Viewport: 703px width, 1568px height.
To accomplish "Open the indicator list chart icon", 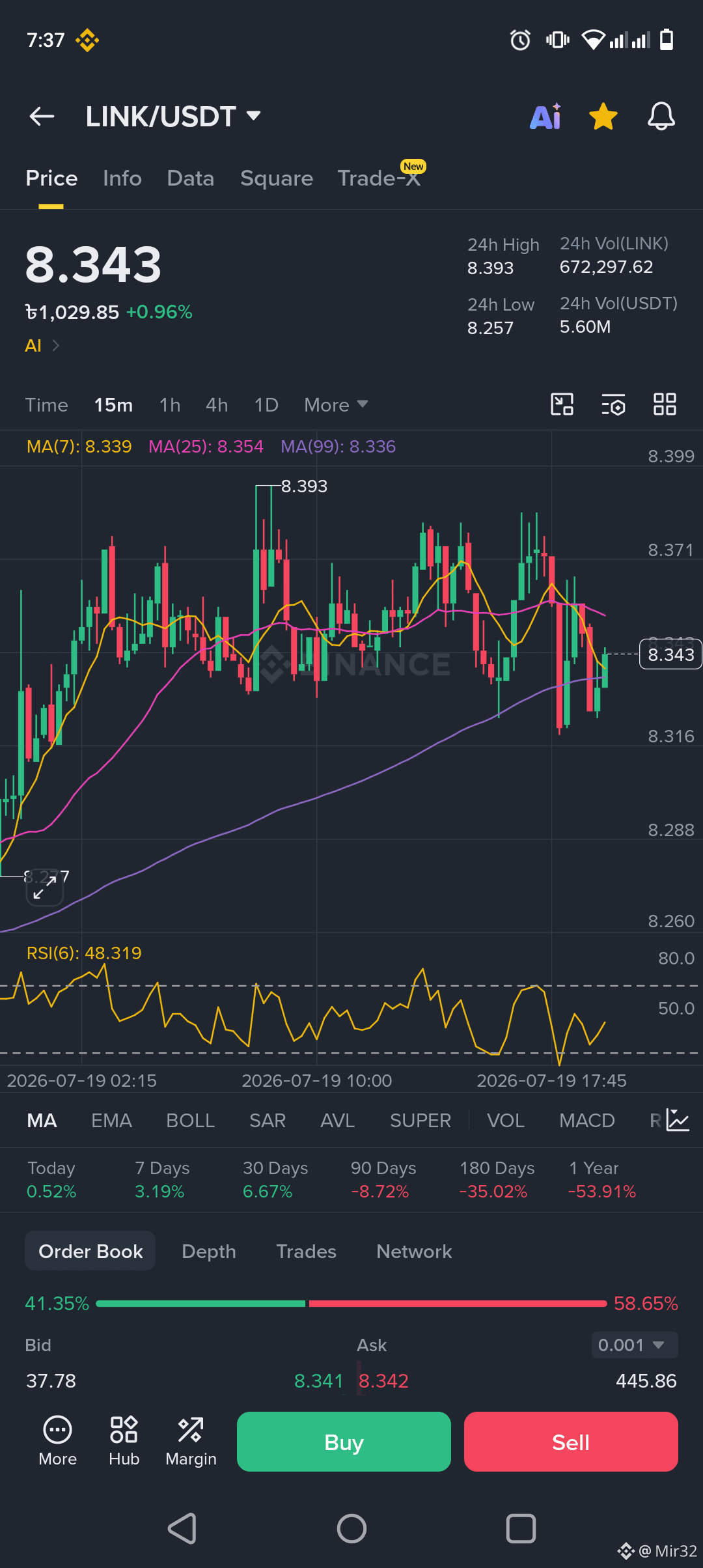I will [x=677, y=1120].
